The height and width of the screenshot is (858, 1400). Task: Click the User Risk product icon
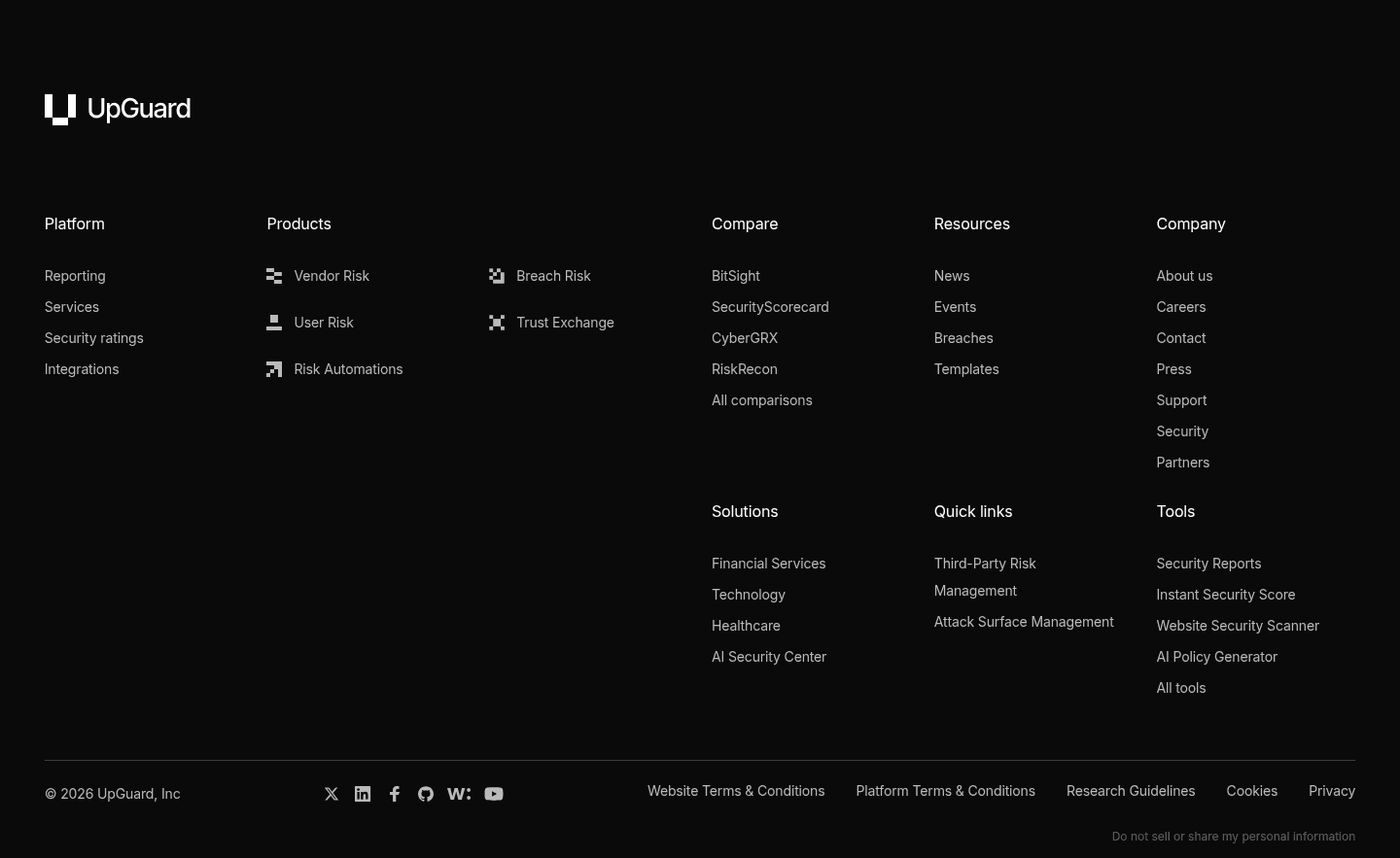[274, 323]
